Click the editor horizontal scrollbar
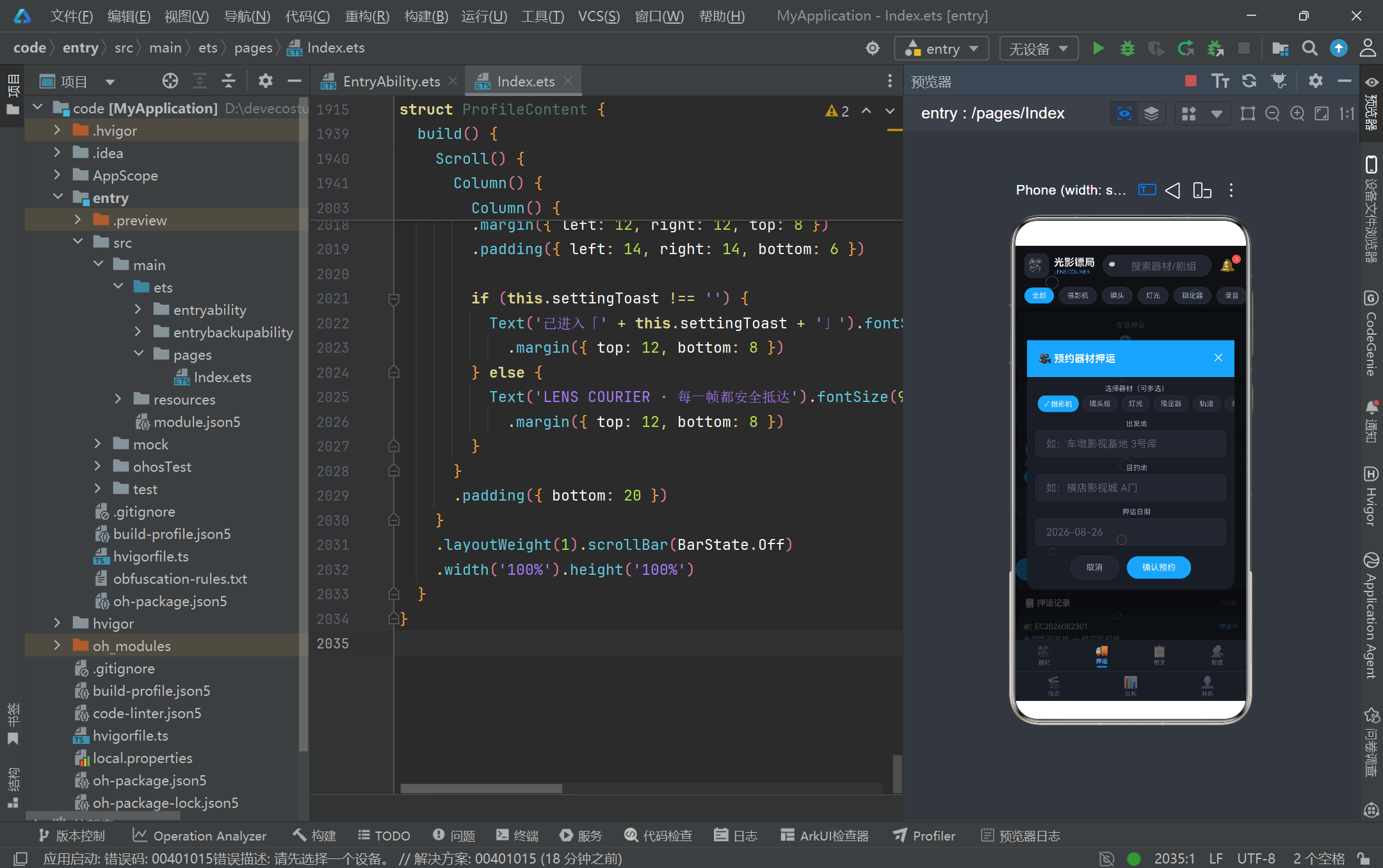This screenshot has width=1383, height=868. pos(481,789)
